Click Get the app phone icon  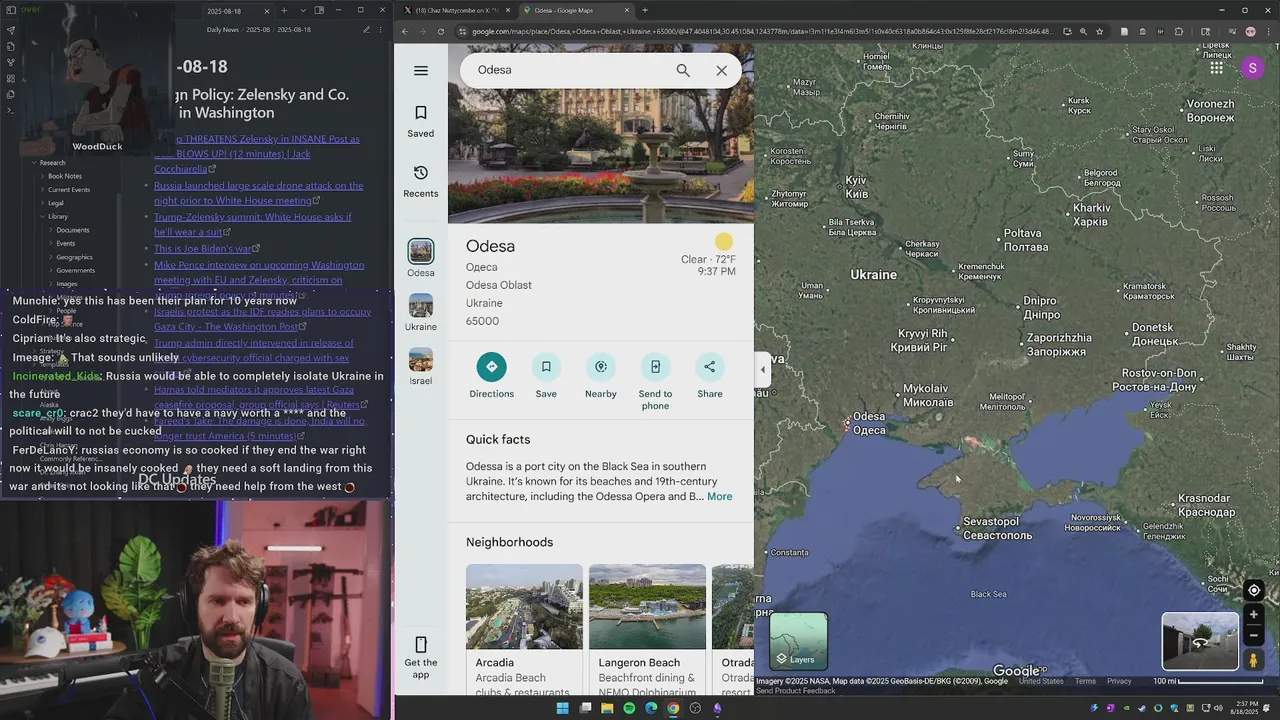(421, 645)
